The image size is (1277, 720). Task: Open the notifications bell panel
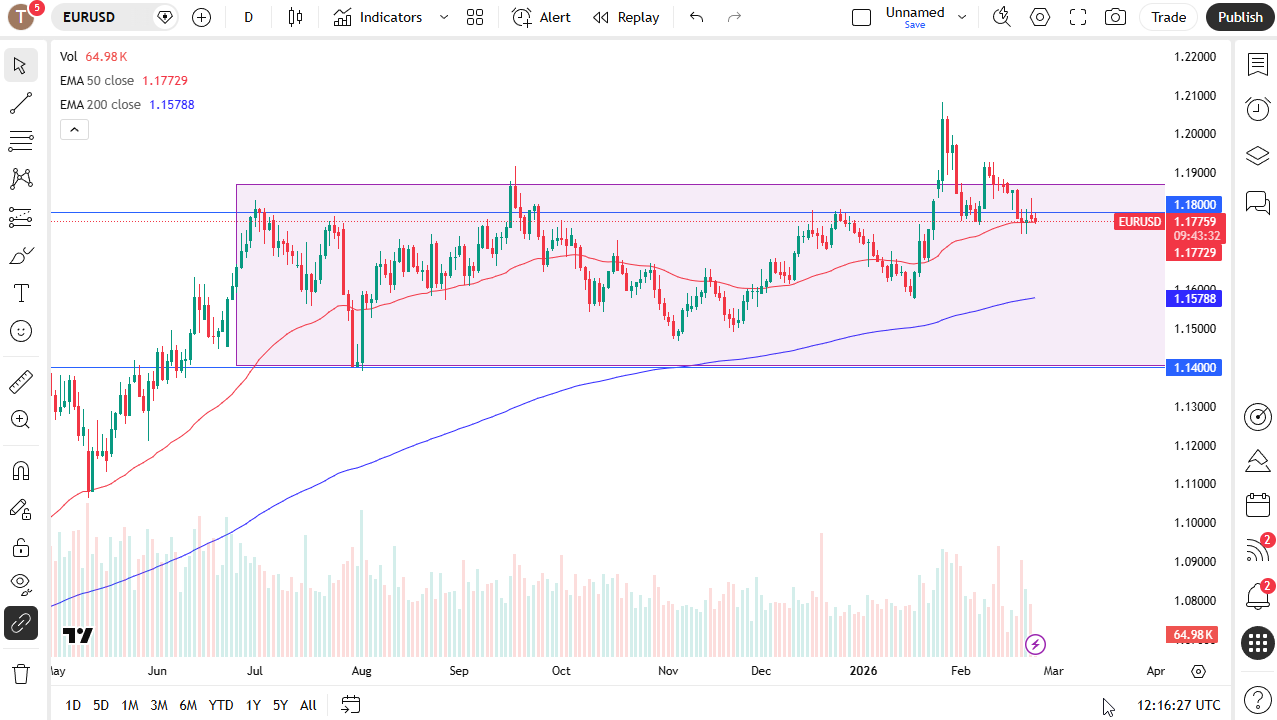[1257, 597]
